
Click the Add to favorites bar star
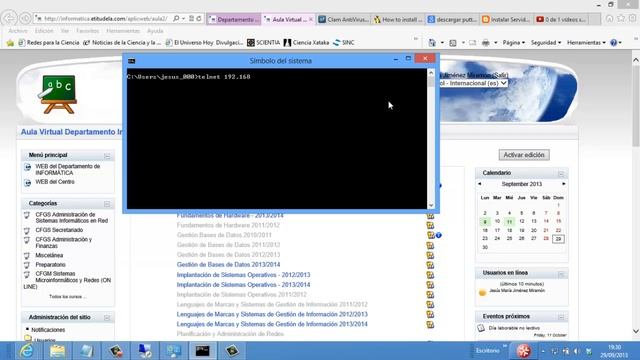(x=10, y=42)
